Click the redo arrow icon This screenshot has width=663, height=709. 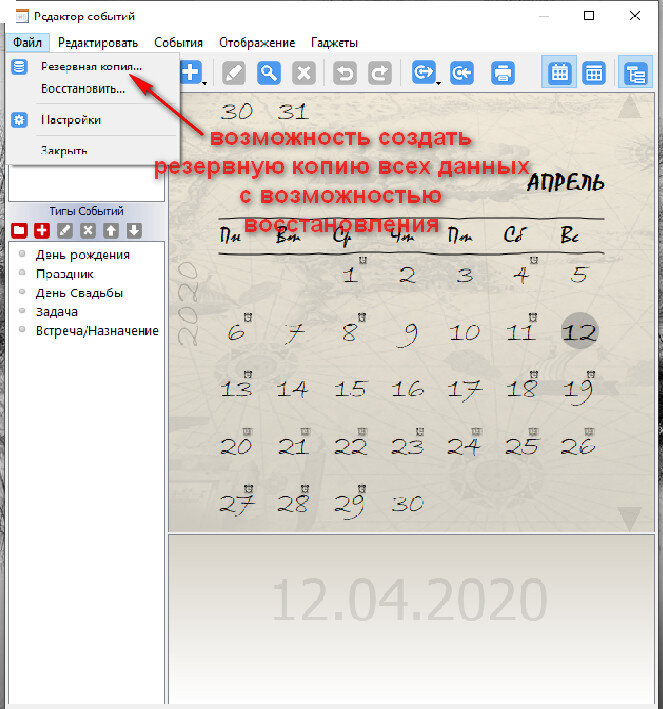(x=380, y=73)
